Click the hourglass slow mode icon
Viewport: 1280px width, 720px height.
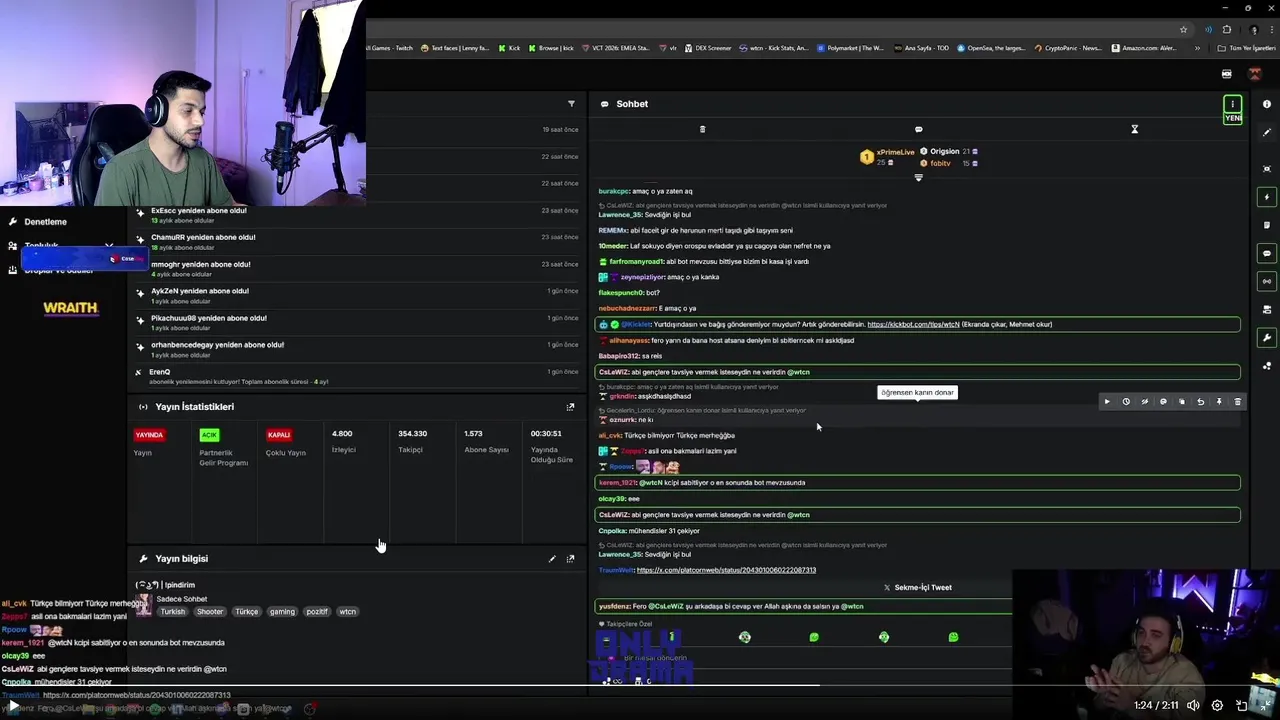tap(1134, 129)
